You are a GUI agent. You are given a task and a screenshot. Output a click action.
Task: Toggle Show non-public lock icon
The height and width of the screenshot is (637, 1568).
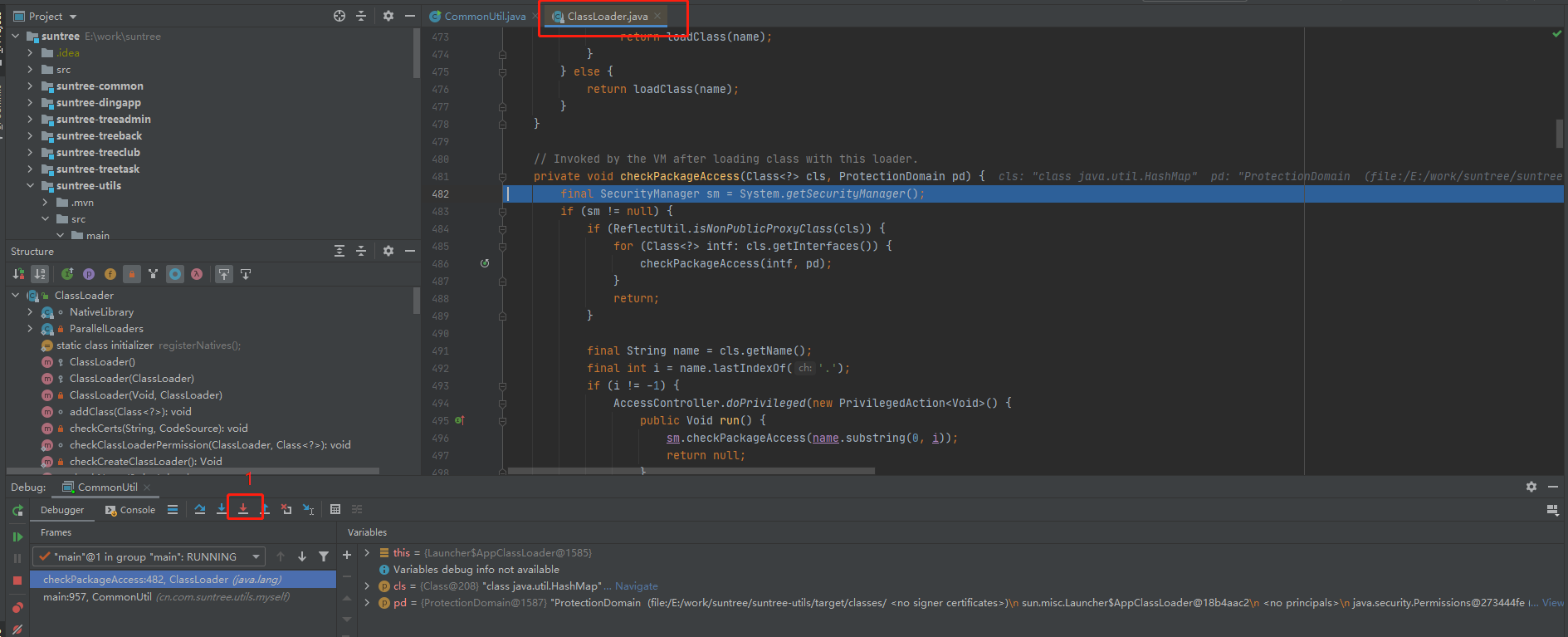tap(132, 274)
